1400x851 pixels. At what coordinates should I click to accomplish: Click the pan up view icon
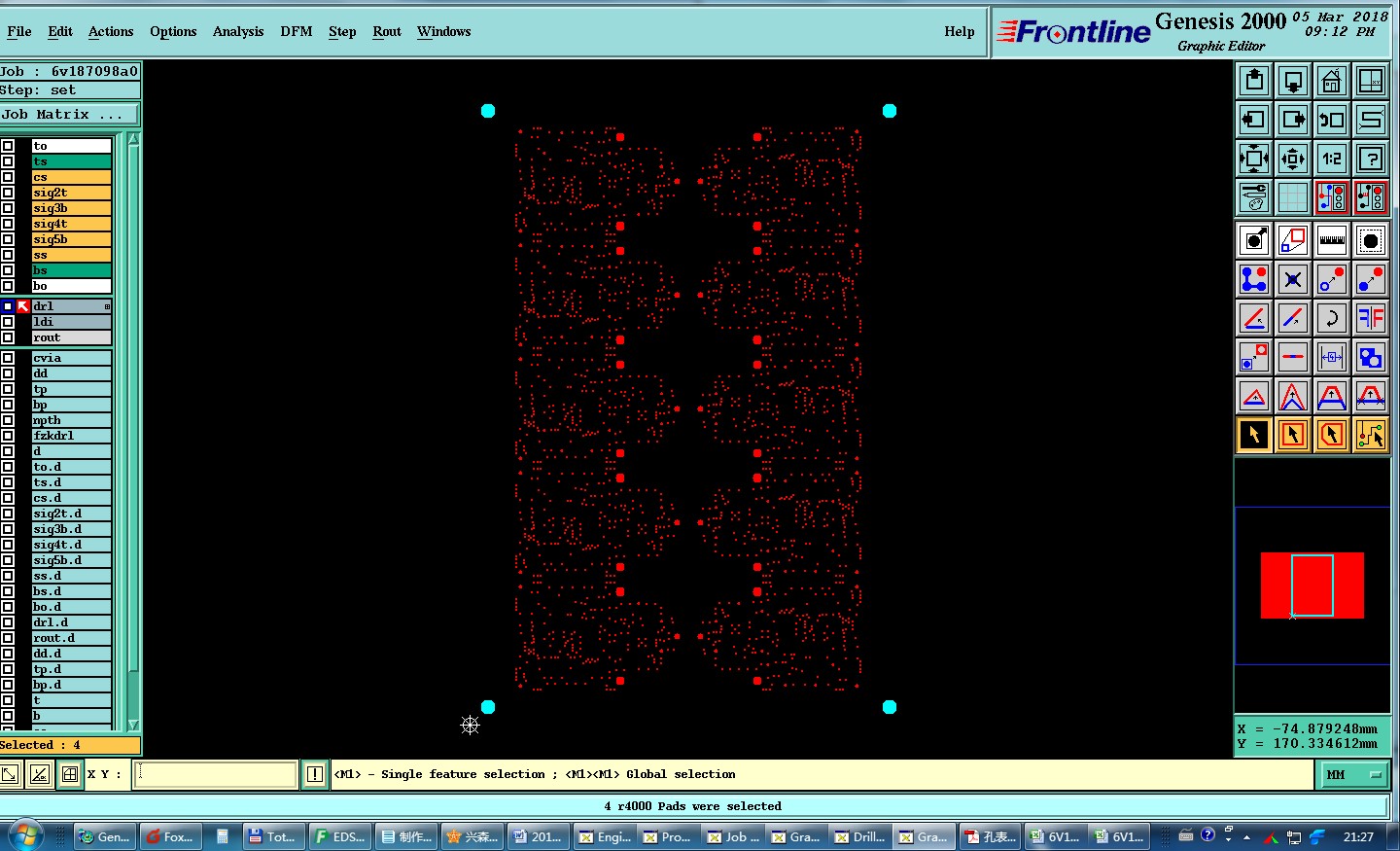tap(1254, 81)
